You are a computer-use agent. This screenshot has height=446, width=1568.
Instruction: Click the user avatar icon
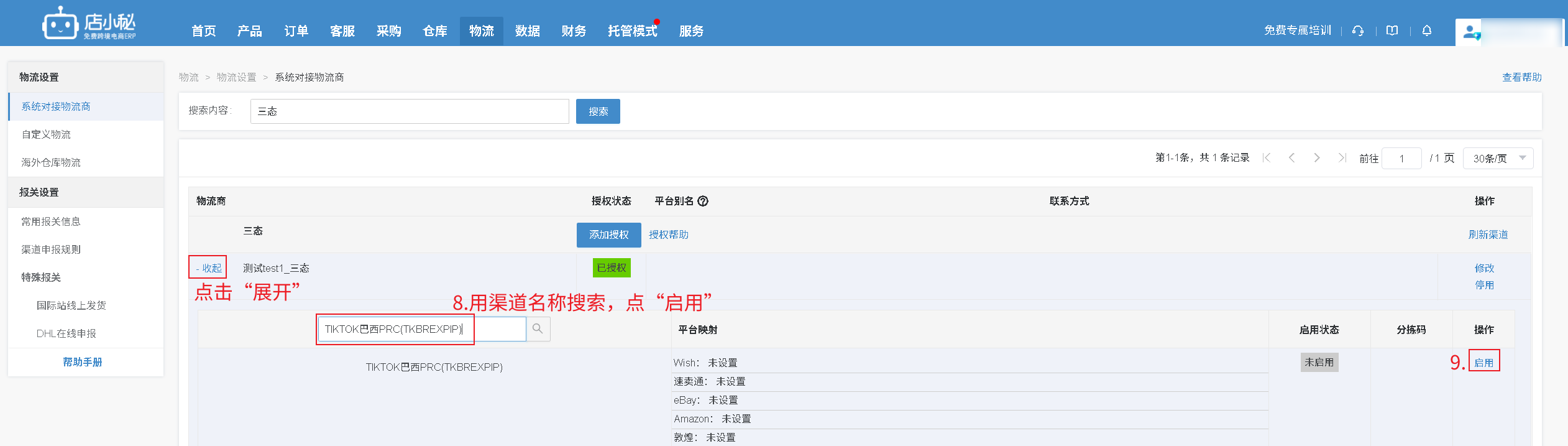click(x=1470, y=32)
